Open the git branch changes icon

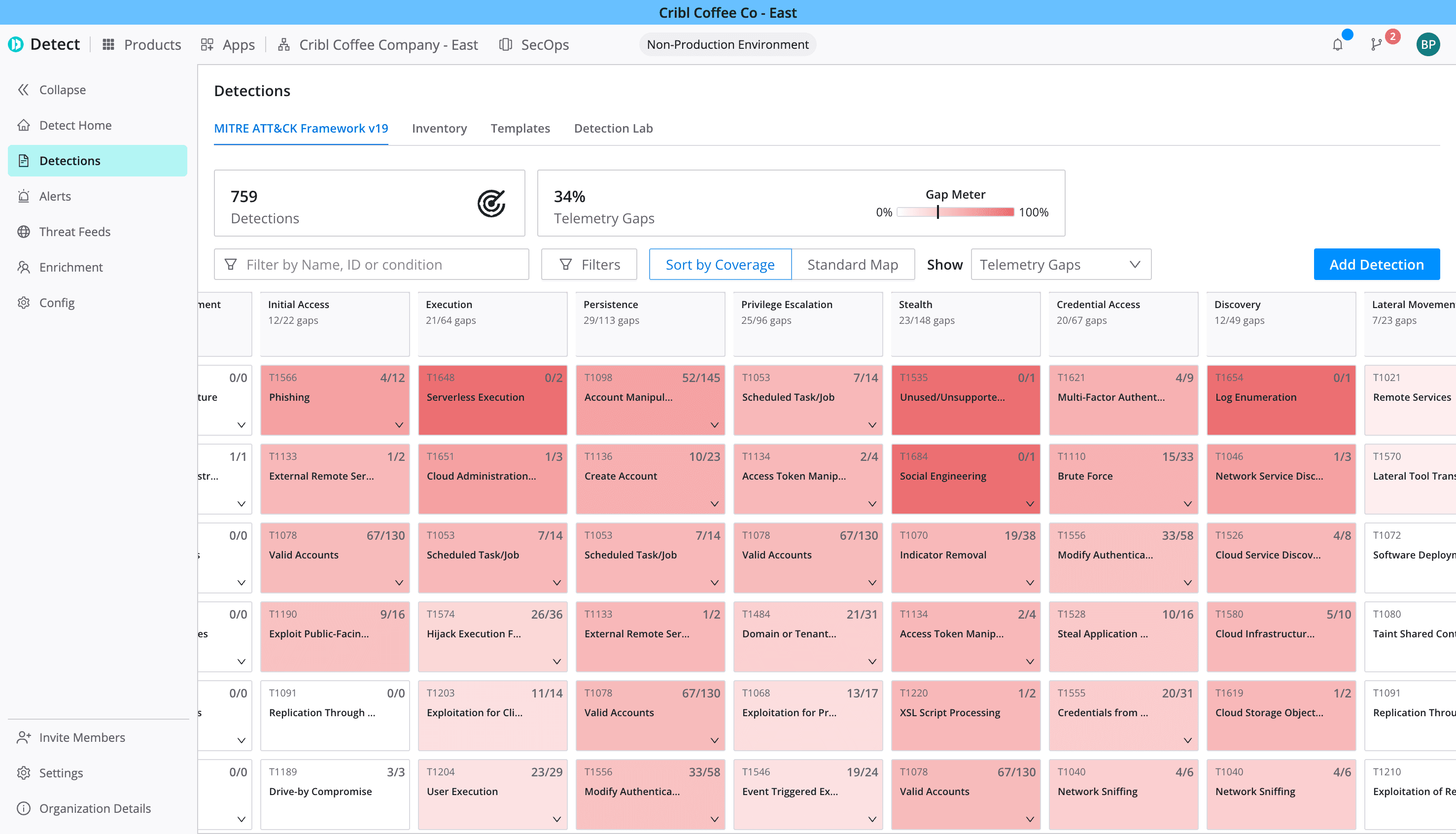coord(1376,44)
